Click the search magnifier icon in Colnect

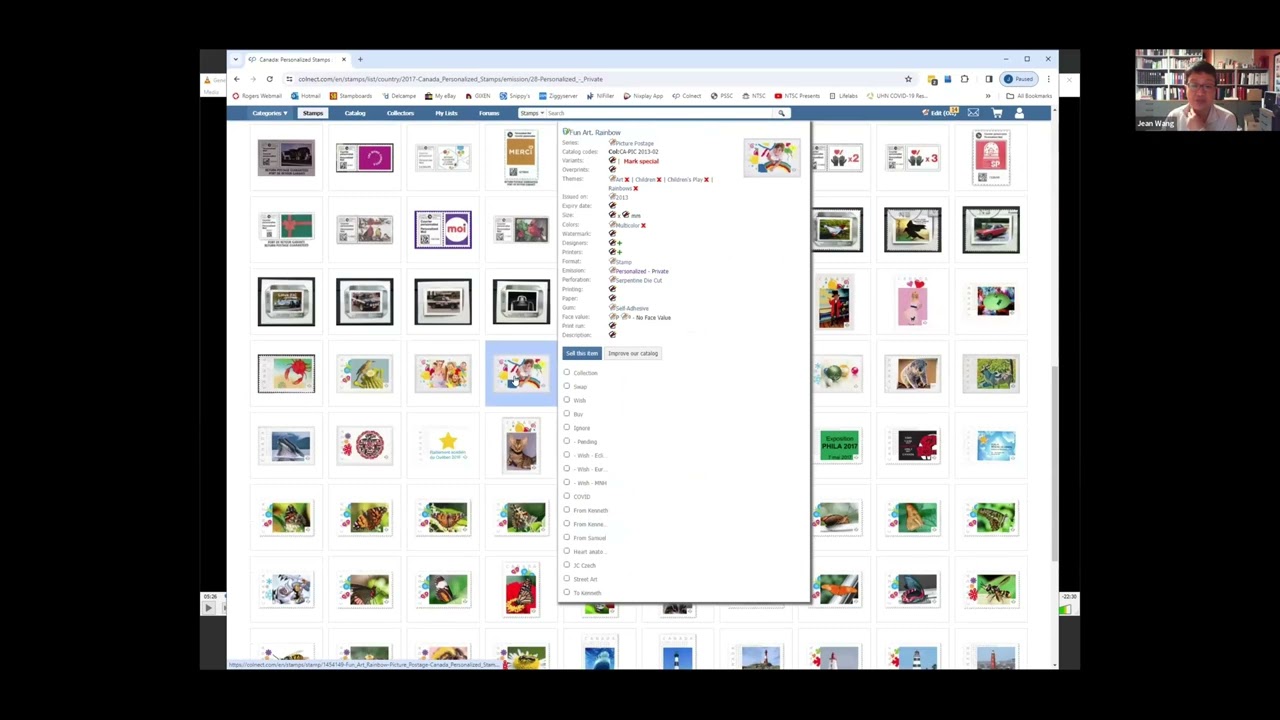point(781,113)
